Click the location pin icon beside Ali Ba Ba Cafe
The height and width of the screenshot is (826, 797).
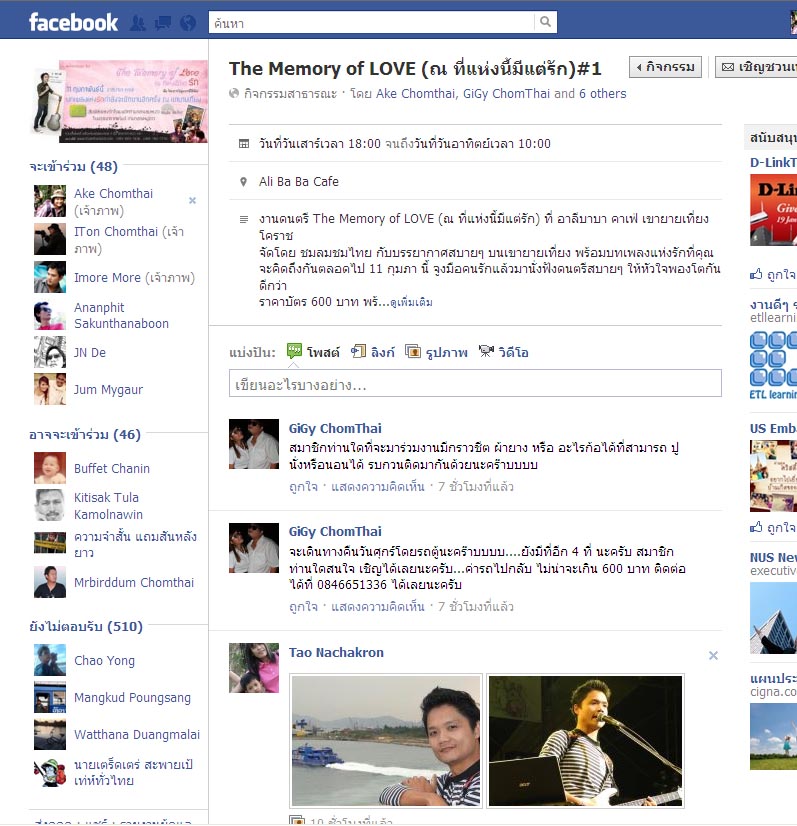pos(243,182)
